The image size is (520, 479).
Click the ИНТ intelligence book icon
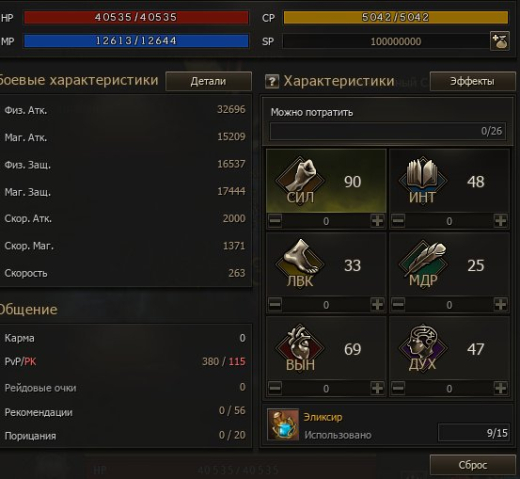(x=423, y=180)
